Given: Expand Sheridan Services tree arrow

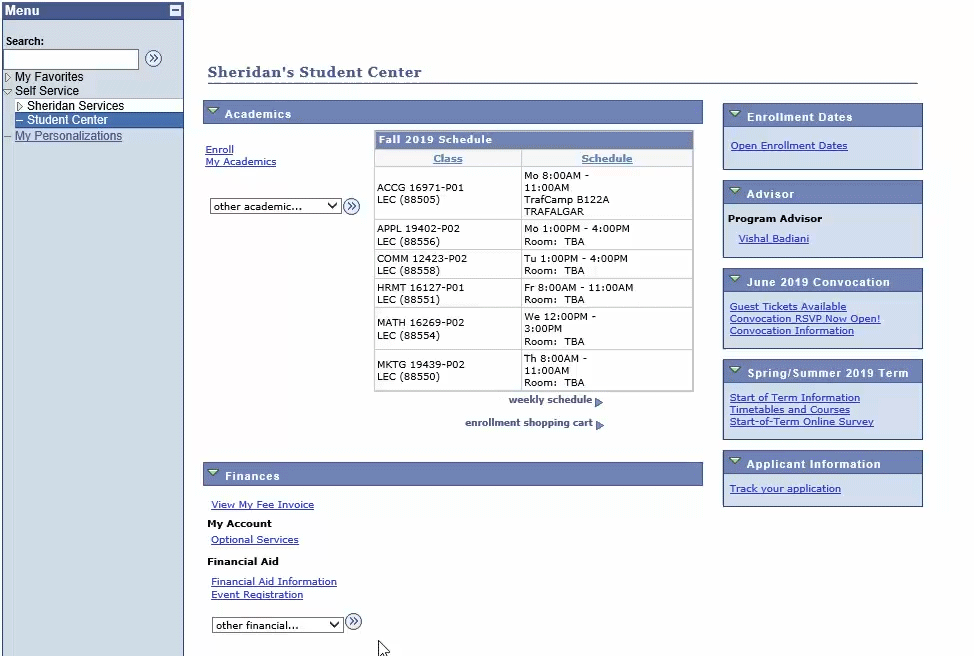Looking at the screenshot, I should [20, 106].
